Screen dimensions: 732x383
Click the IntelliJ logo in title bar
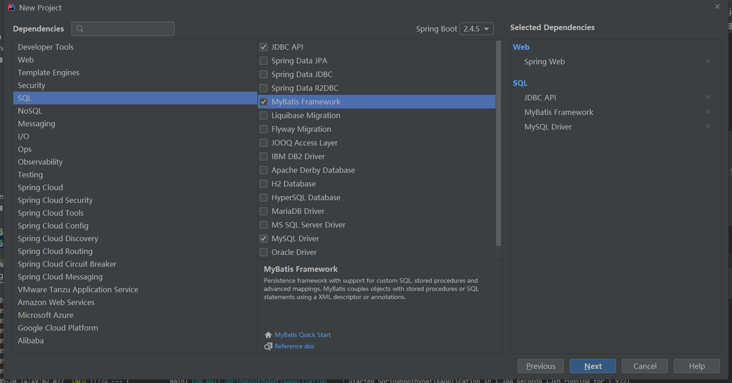[x=11, y=7]
